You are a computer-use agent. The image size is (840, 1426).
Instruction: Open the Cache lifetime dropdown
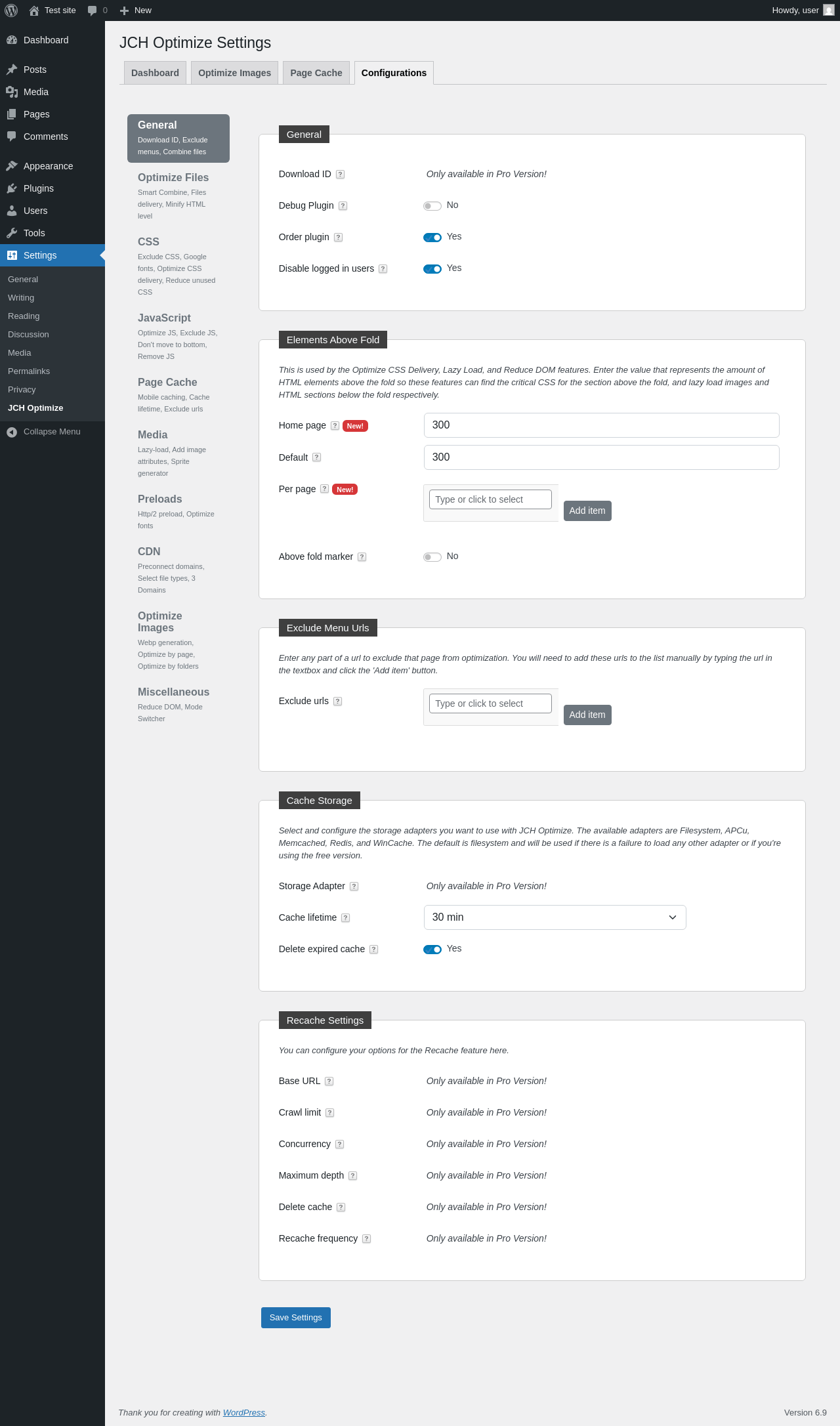[555, 917]
